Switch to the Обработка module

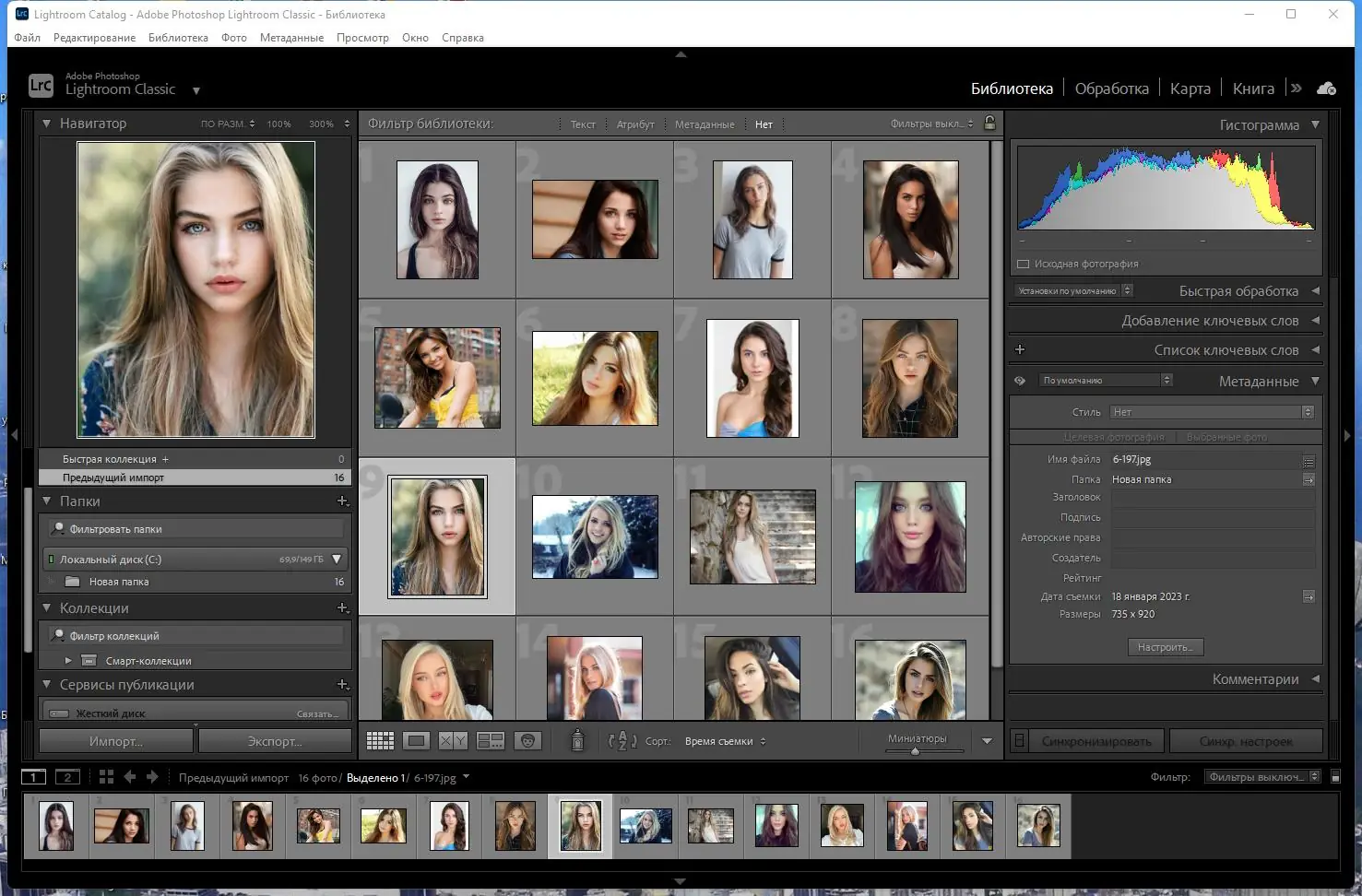[x=1112, y=88]
